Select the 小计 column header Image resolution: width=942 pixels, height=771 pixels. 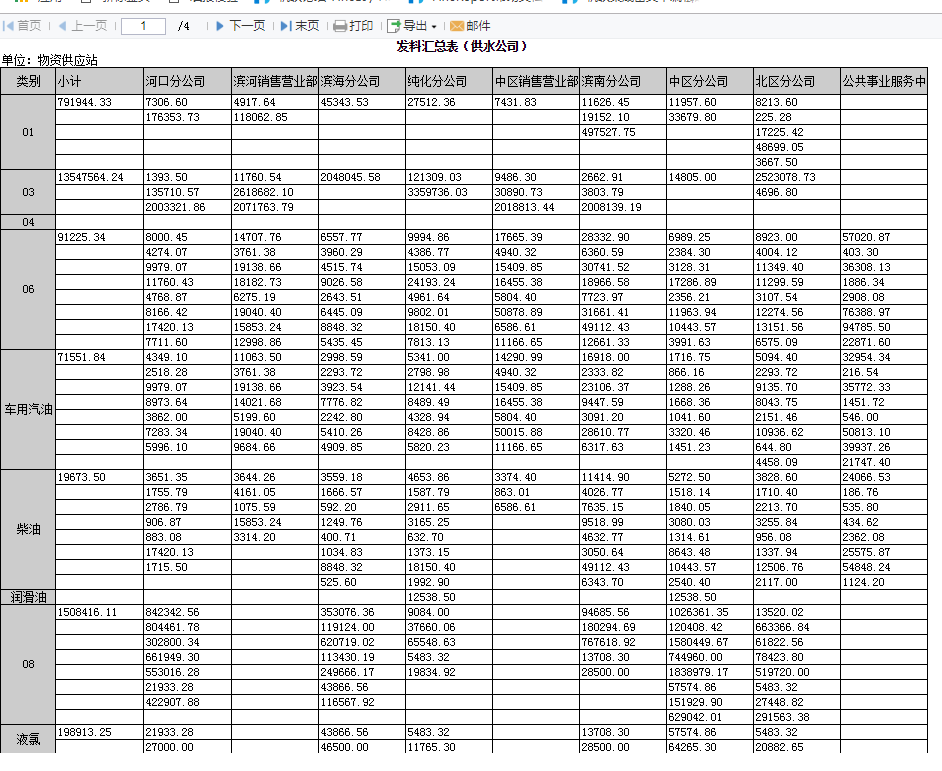pyautogui.click(x=100, y=81)
